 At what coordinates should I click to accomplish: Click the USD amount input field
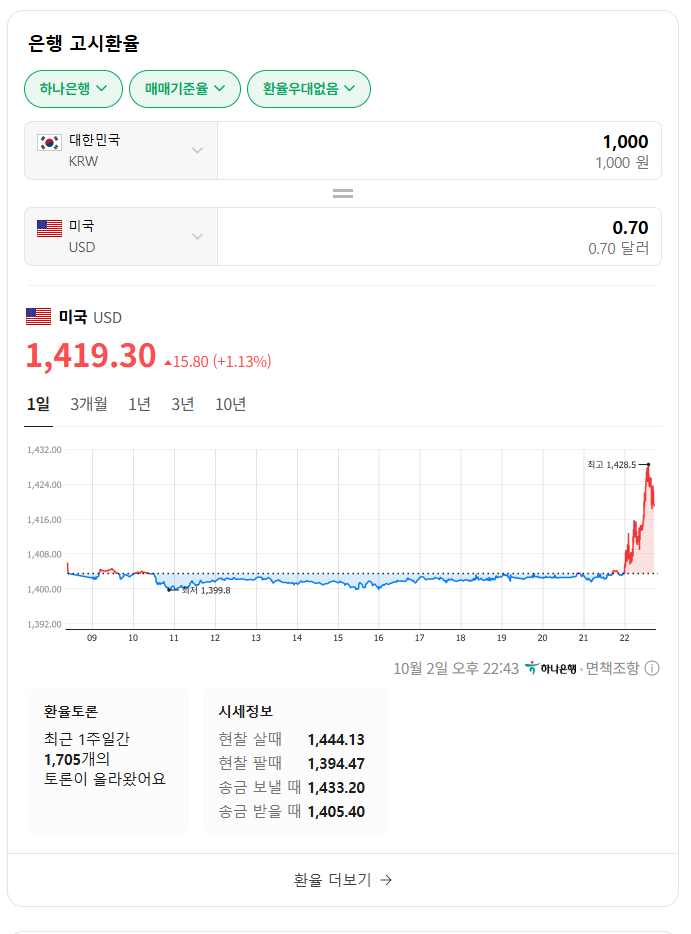coord(438,237)
